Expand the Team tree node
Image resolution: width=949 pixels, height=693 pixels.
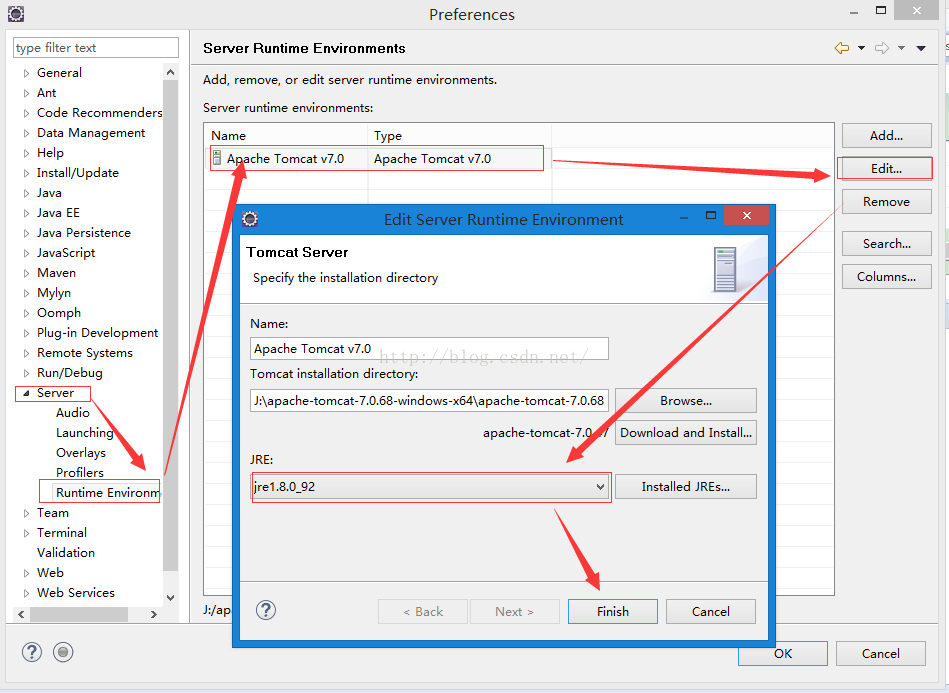(26, 513)
